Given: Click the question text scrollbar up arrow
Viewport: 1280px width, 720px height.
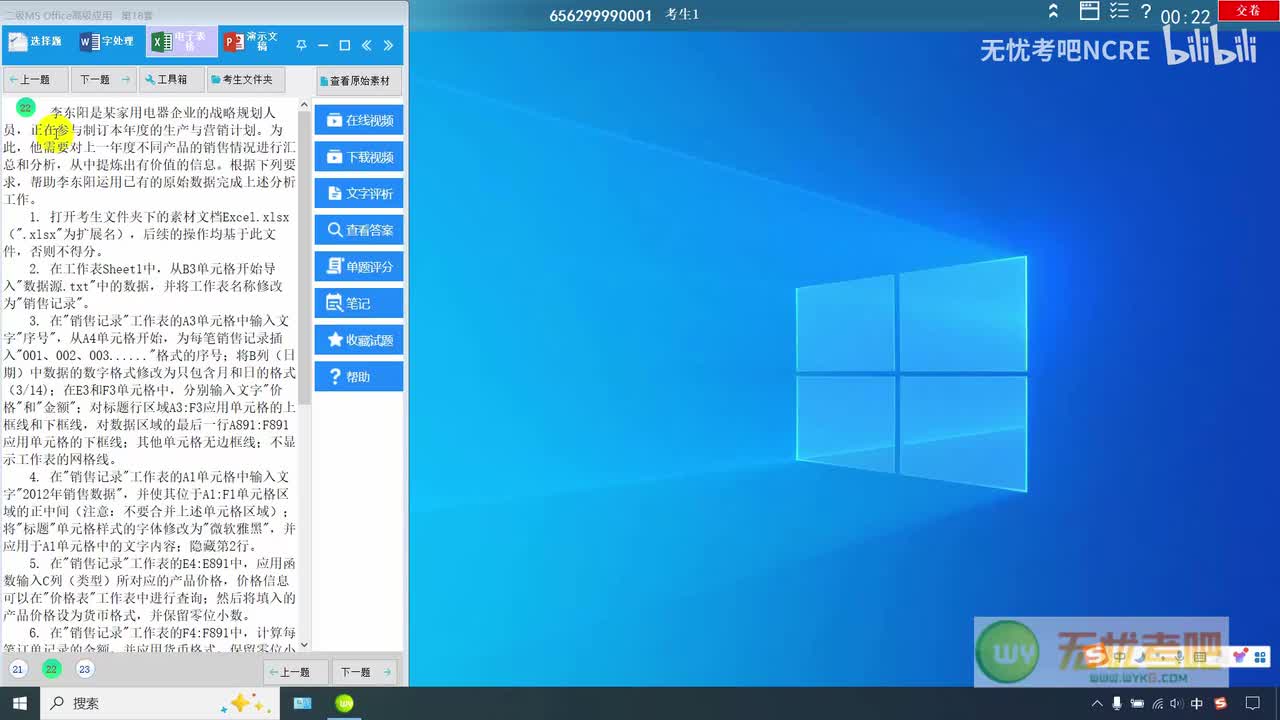Looking at the screenshot, I should [304, 105].
